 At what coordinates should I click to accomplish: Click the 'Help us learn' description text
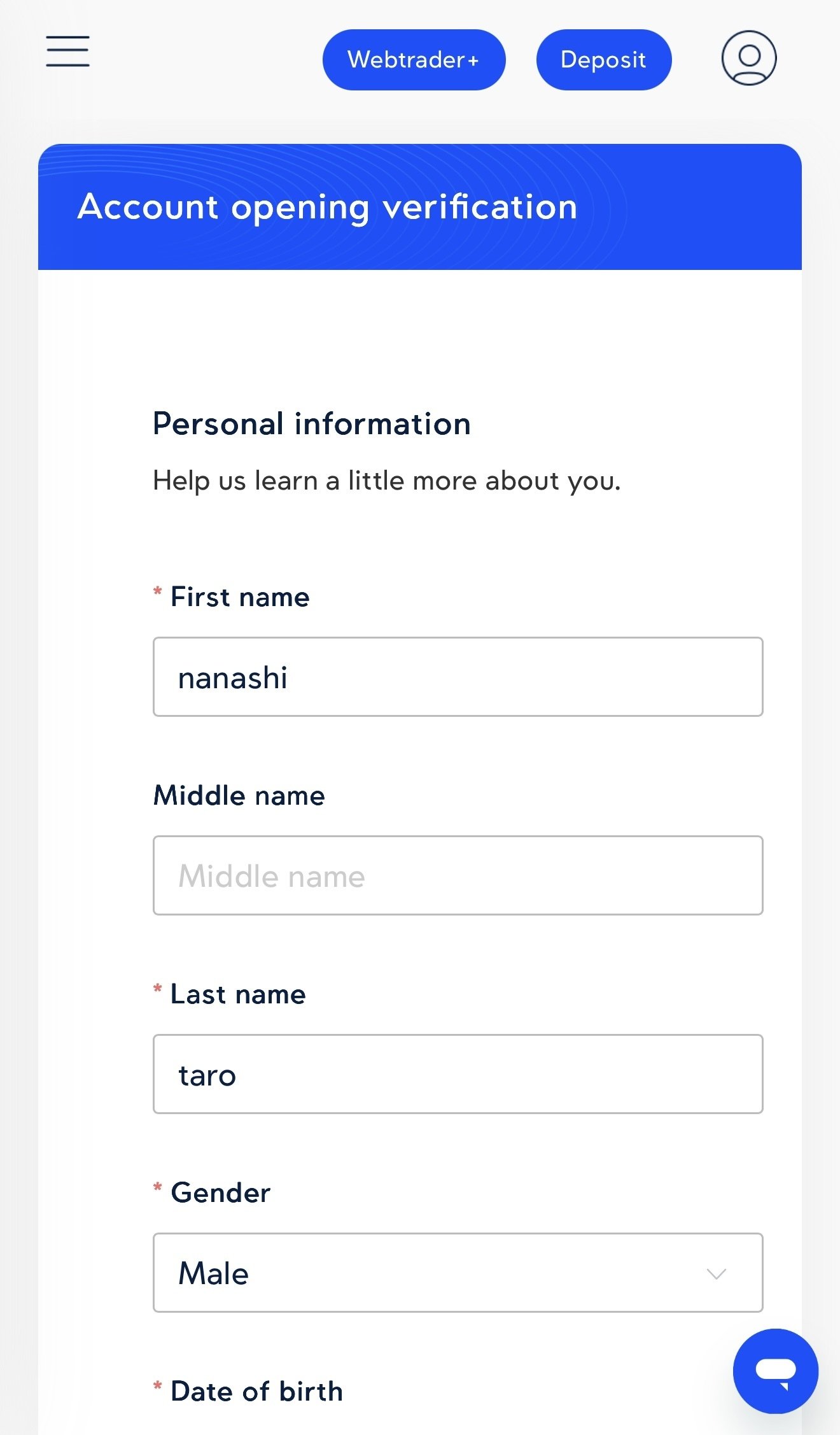tap(386, 481)
